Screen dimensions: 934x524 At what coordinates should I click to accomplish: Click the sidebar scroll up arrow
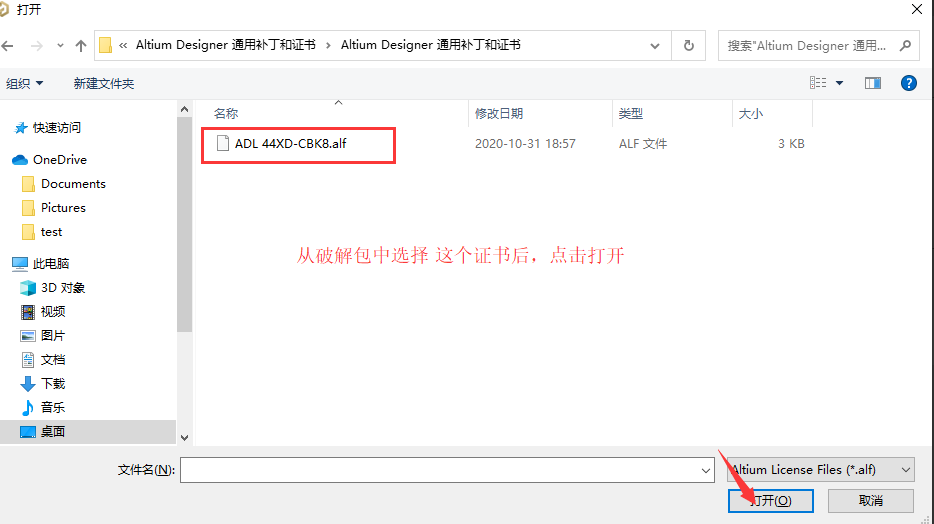pos(184,109)
